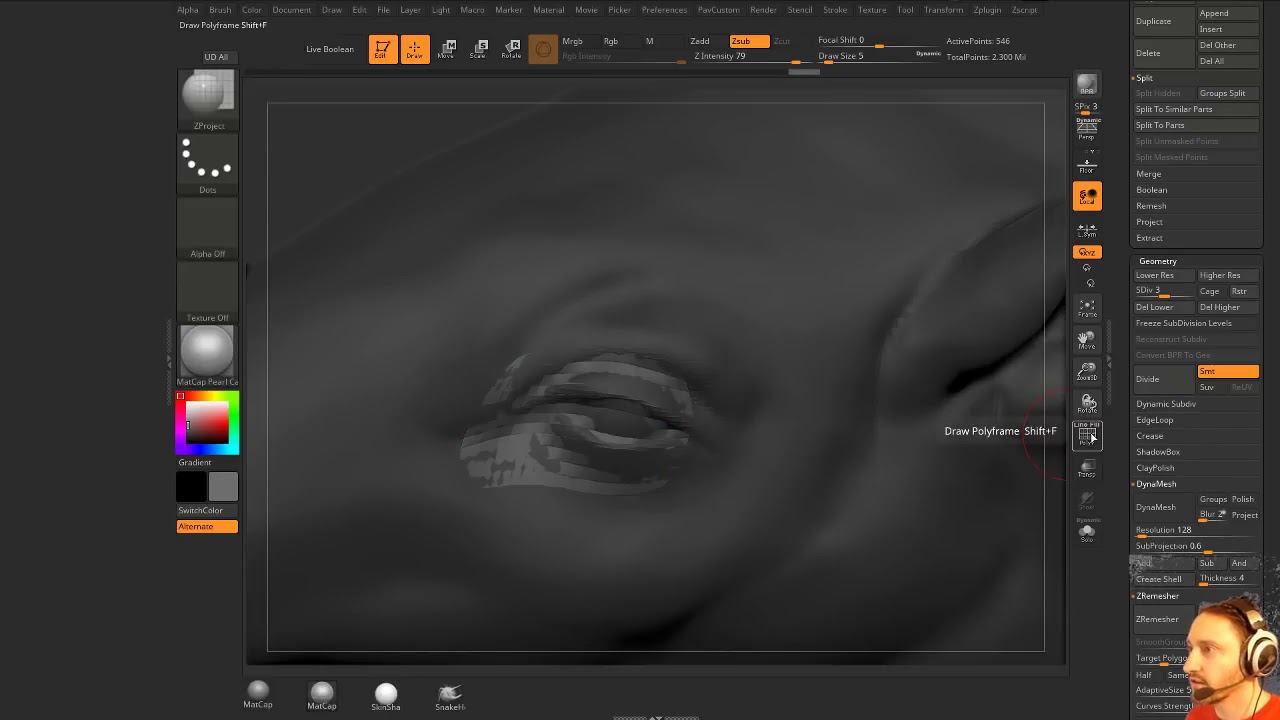Expand the Remesh section
This screenshot has height=720, width=1280.
coord(1151,206)
